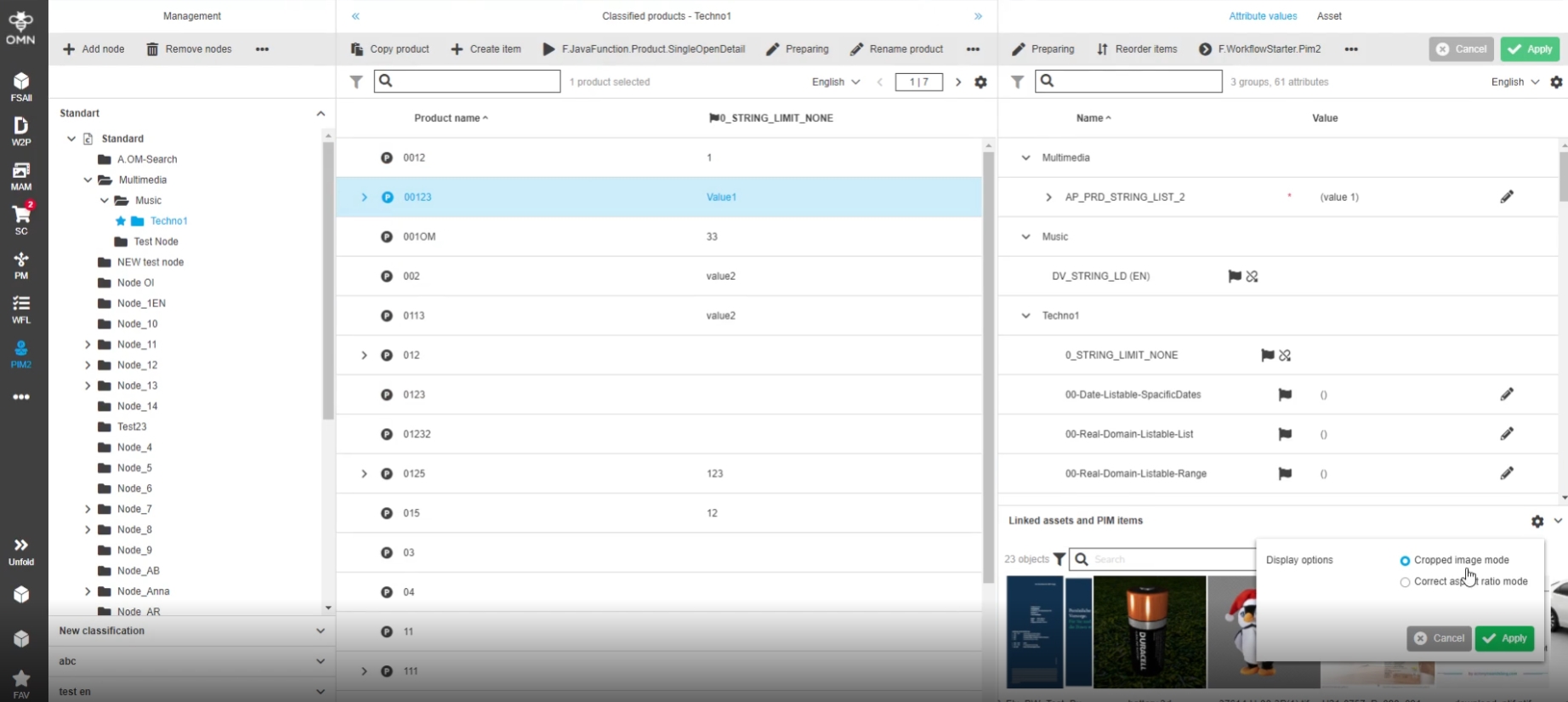The width and height of the screenshot is (1568, 702).
Task: Open the English language dropdown in product list
Action: pyautogui.click(x=835, y=82)
